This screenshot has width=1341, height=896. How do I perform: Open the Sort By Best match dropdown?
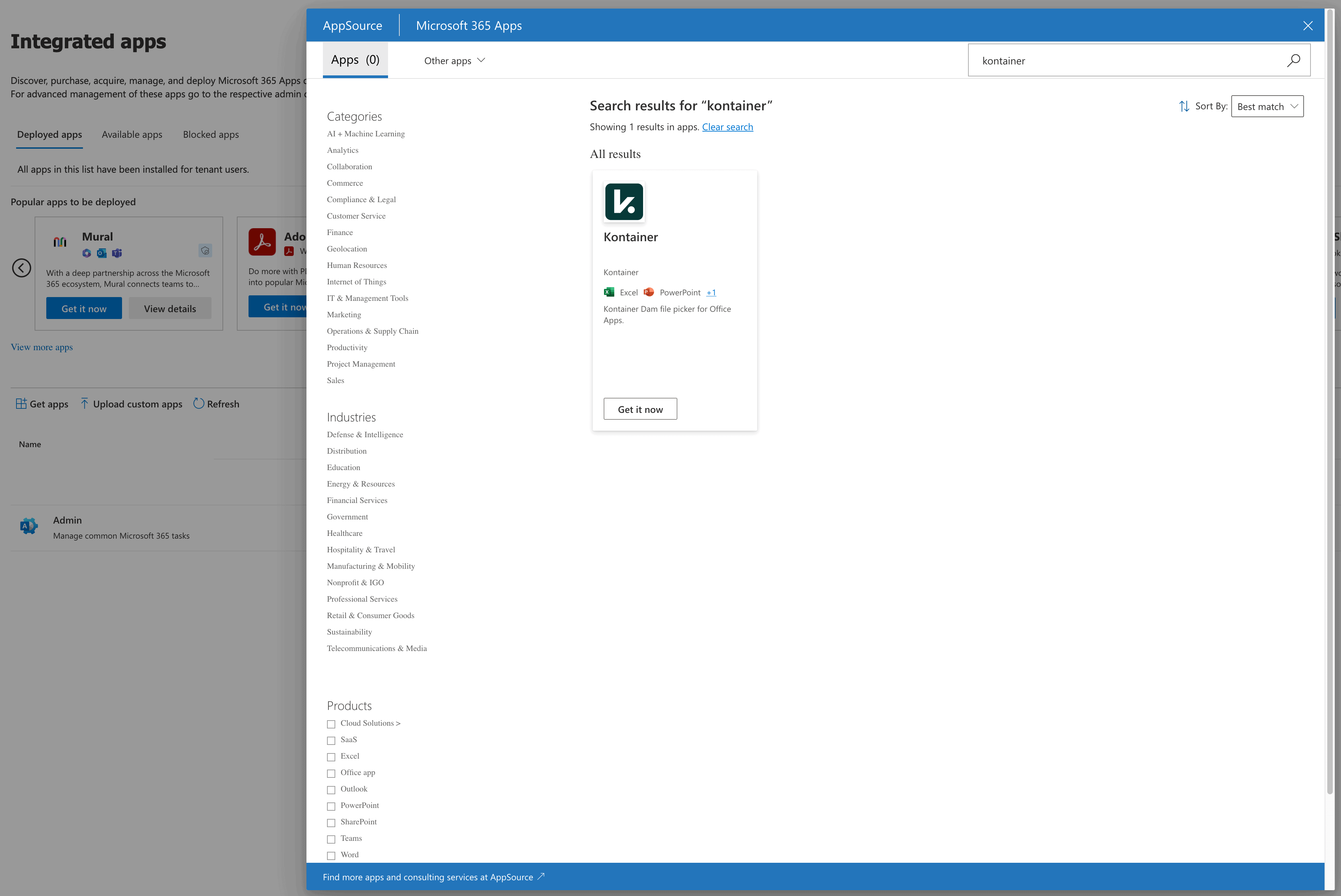tap(1267, 106)
